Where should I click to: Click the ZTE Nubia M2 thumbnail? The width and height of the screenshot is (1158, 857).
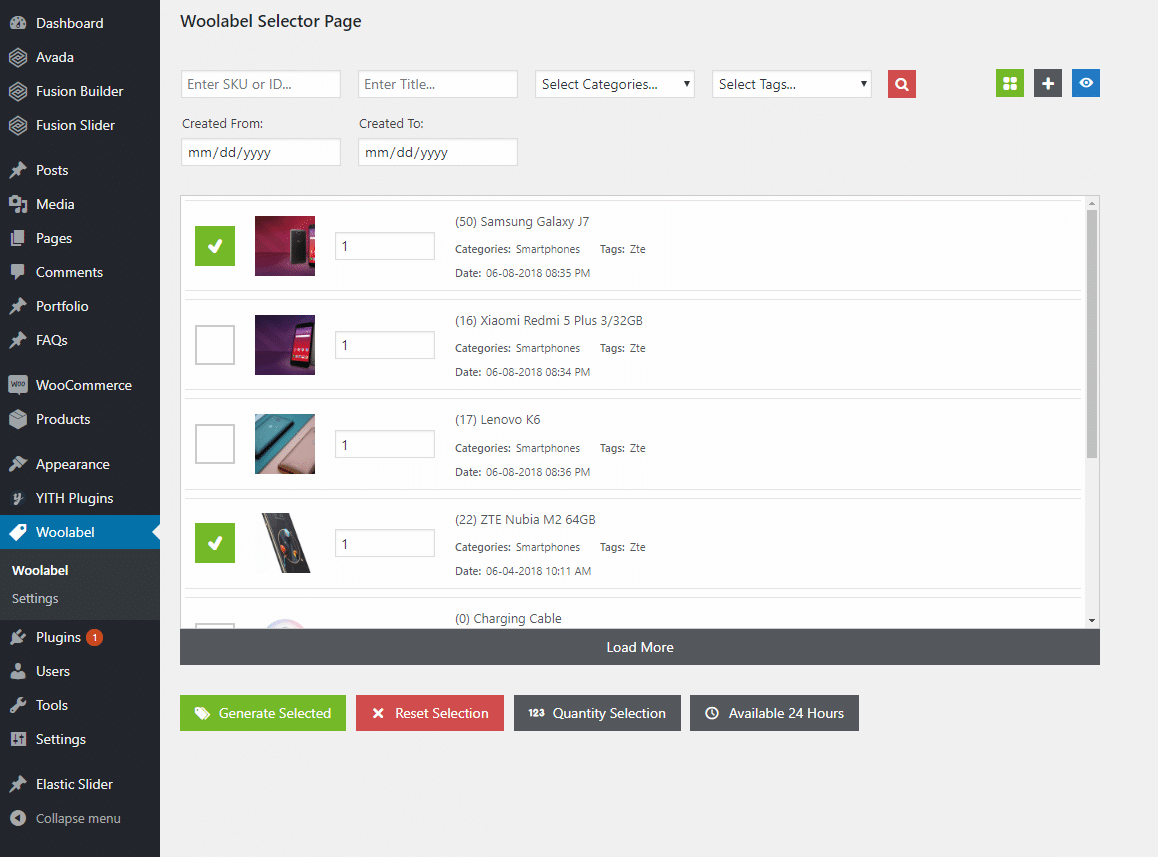[285, 543]
